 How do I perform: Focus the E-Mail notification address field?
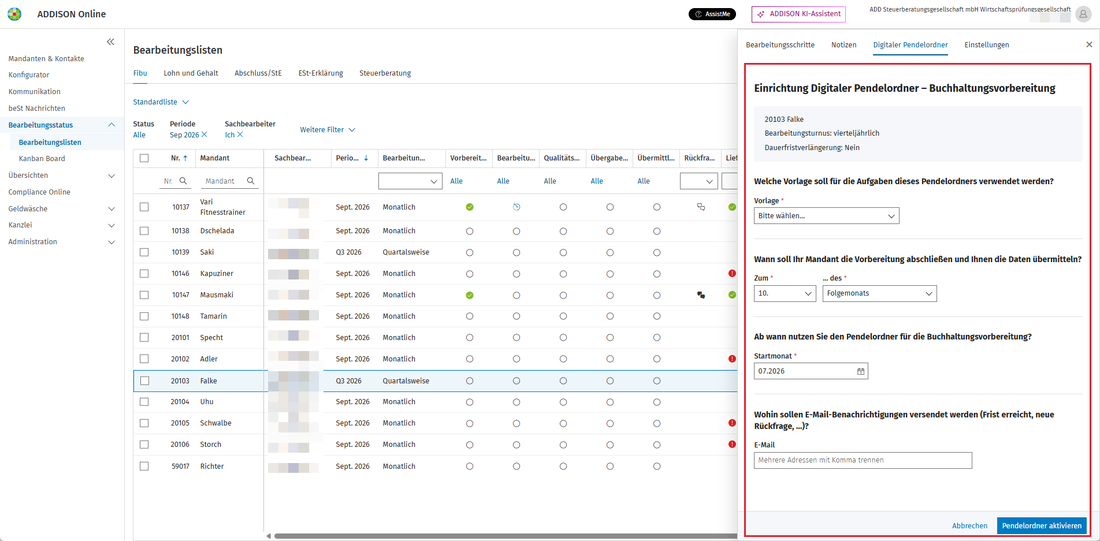863,460
